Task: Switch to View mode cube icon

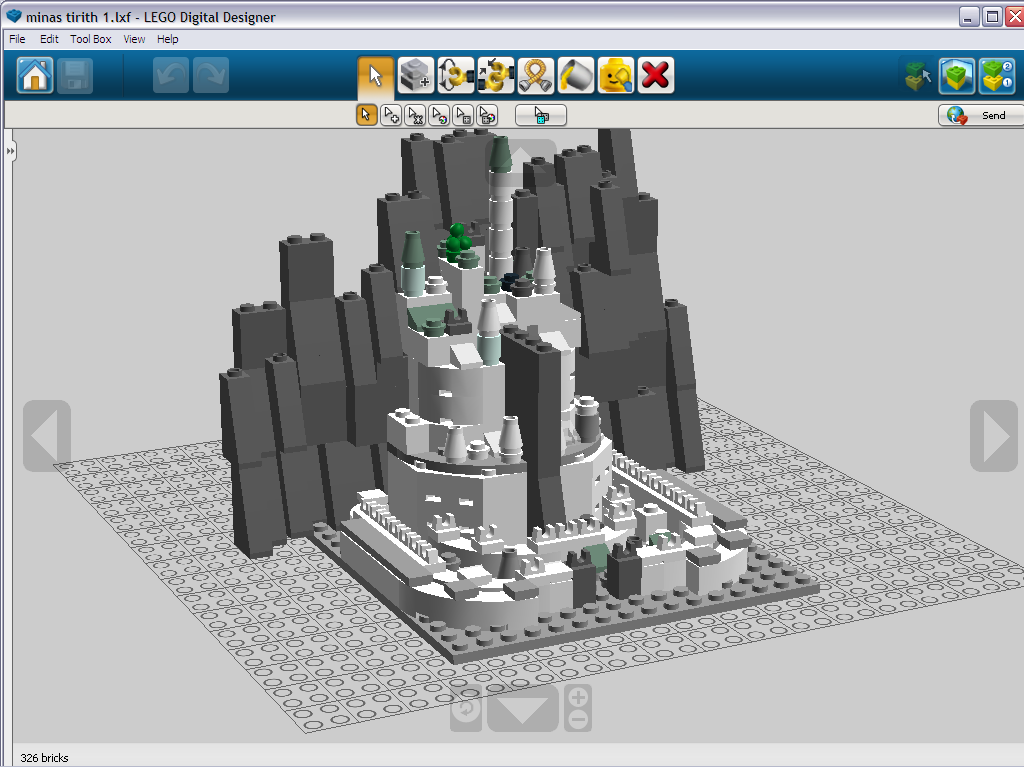Action: point(957,76)
